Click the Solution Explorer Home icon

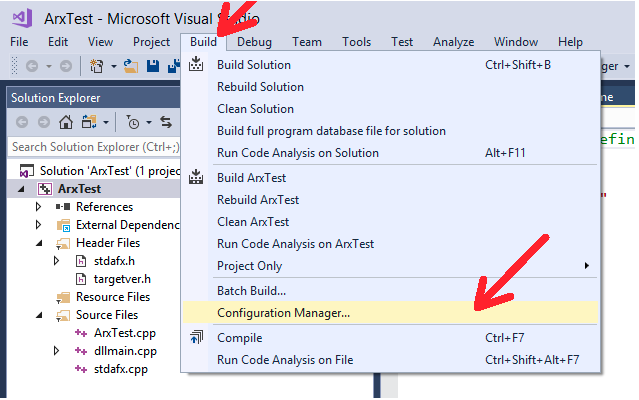pyautogui.click(x=66, y=122)
